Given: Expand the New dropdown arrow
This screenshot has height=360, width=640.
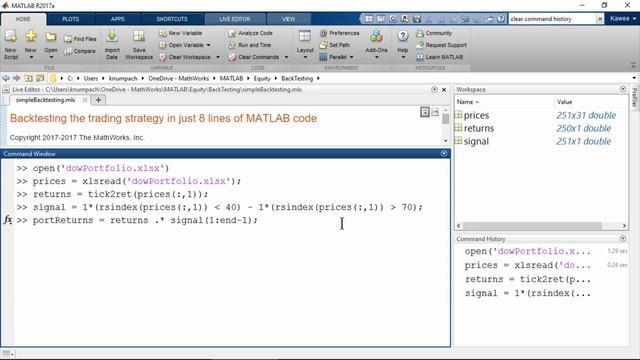Looking at the screenshot, I should [31, 57].
